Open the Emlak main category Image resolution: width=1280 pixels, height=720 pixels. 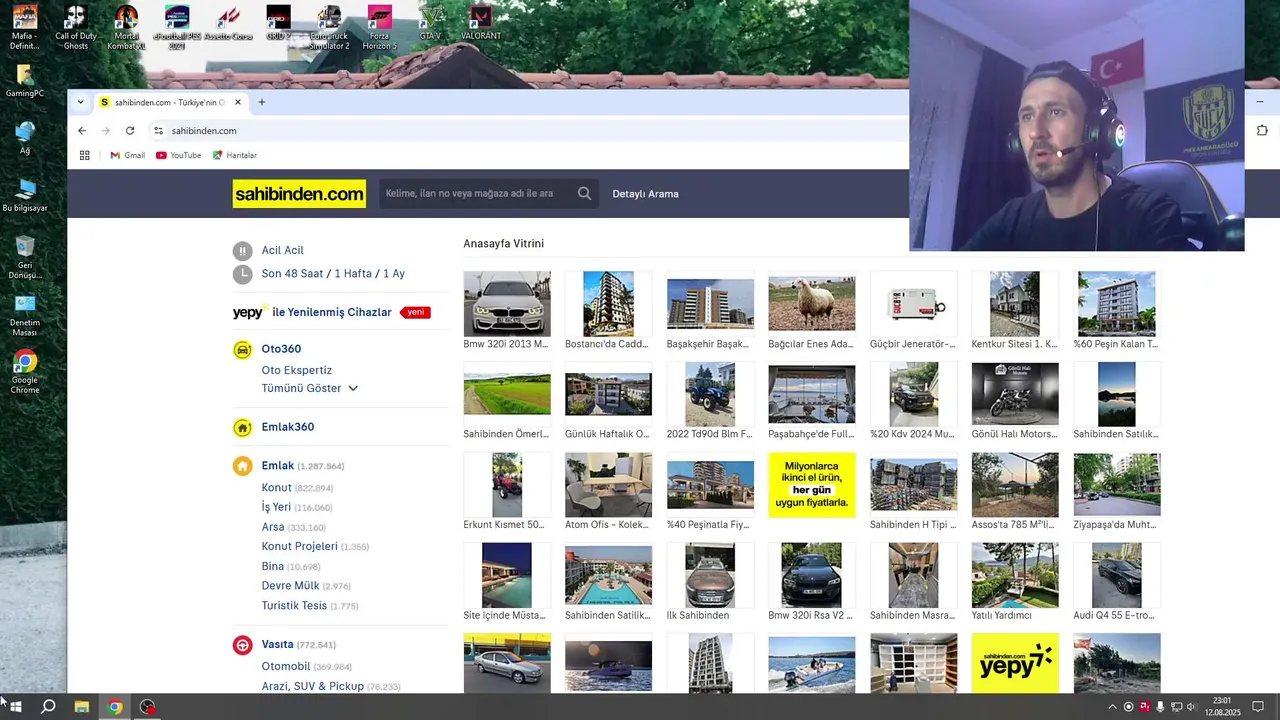click(278, 466)
